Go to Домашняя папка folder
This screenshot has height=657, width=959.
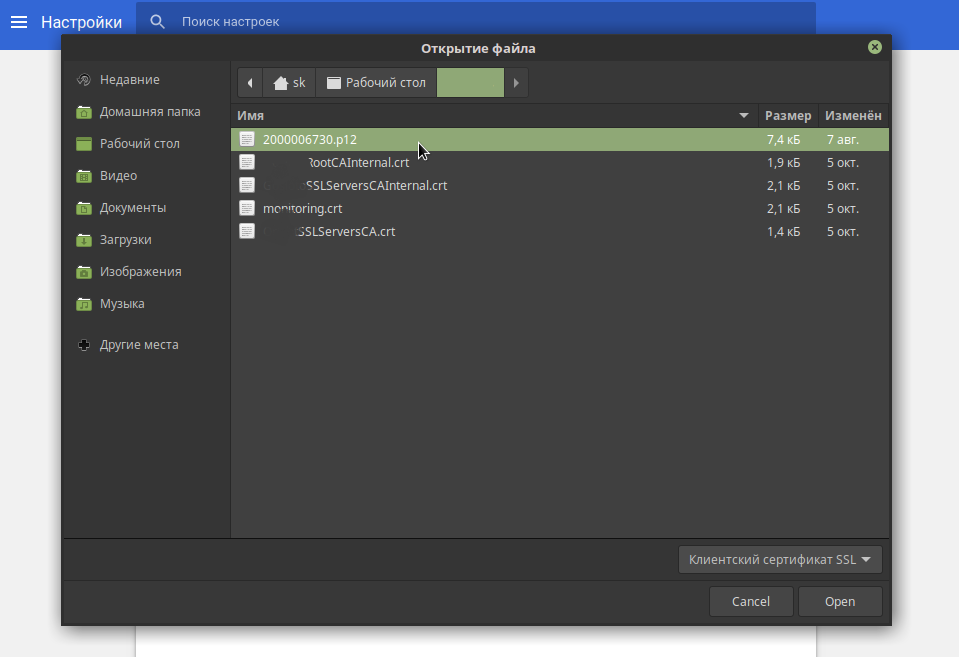pos(149,112)
